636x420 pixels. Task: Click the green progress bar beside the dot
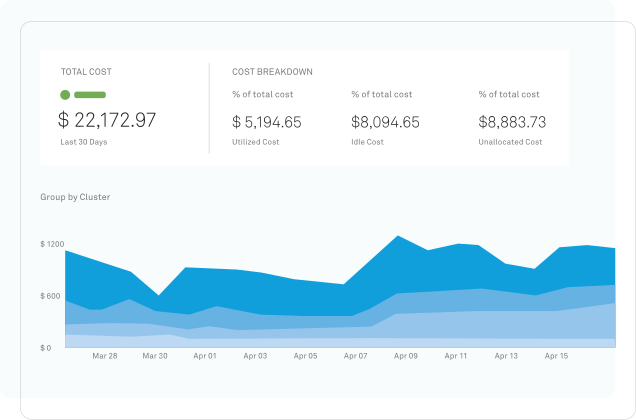coord(90,95)
